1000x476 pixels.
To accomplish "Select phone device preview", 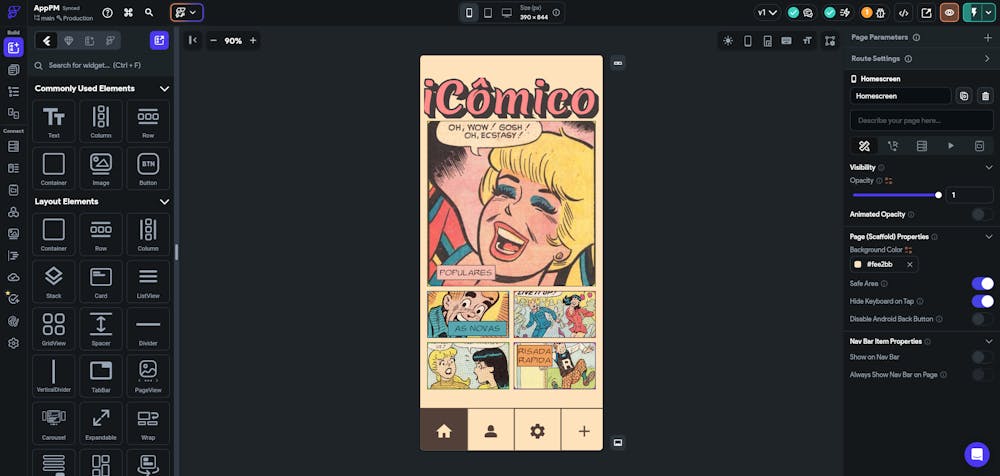I will (470, 13).
